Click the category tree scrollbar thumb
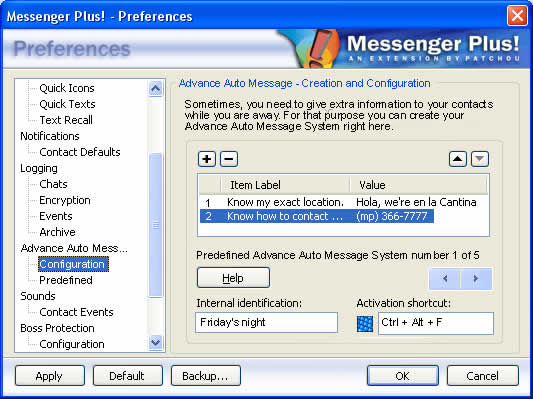The width and height of the screenshot is (533, 399). [x=156, y=225]
